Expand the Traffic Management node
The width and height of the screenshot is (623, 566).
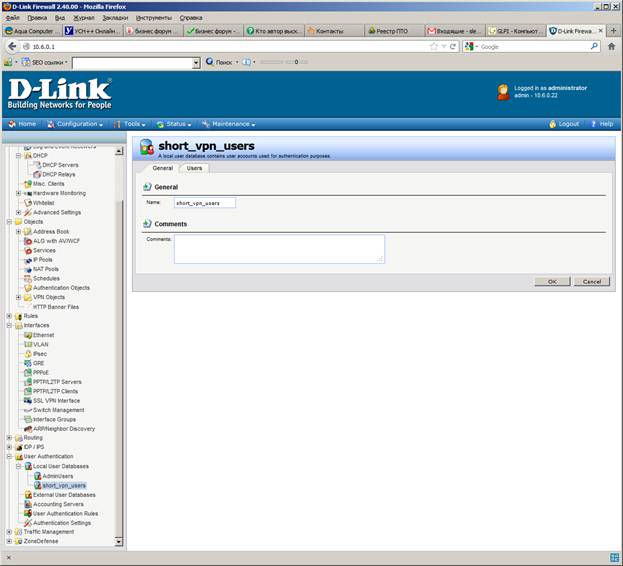pyautogui.click(x=9, y=532)
